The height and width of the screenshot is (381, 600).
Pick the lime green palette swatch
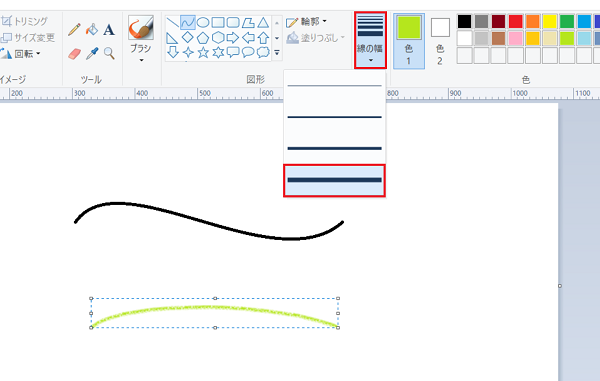tap(567, 38)
